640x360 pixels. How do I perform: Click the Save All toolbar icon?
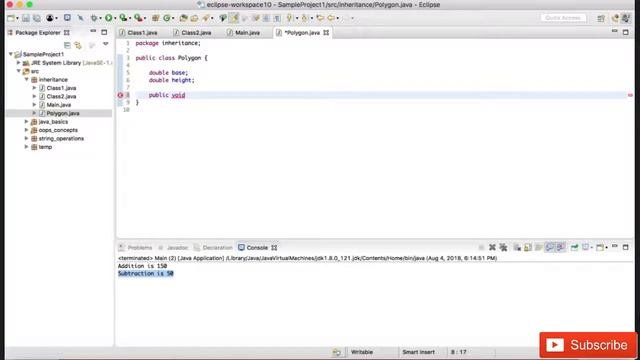37,18
